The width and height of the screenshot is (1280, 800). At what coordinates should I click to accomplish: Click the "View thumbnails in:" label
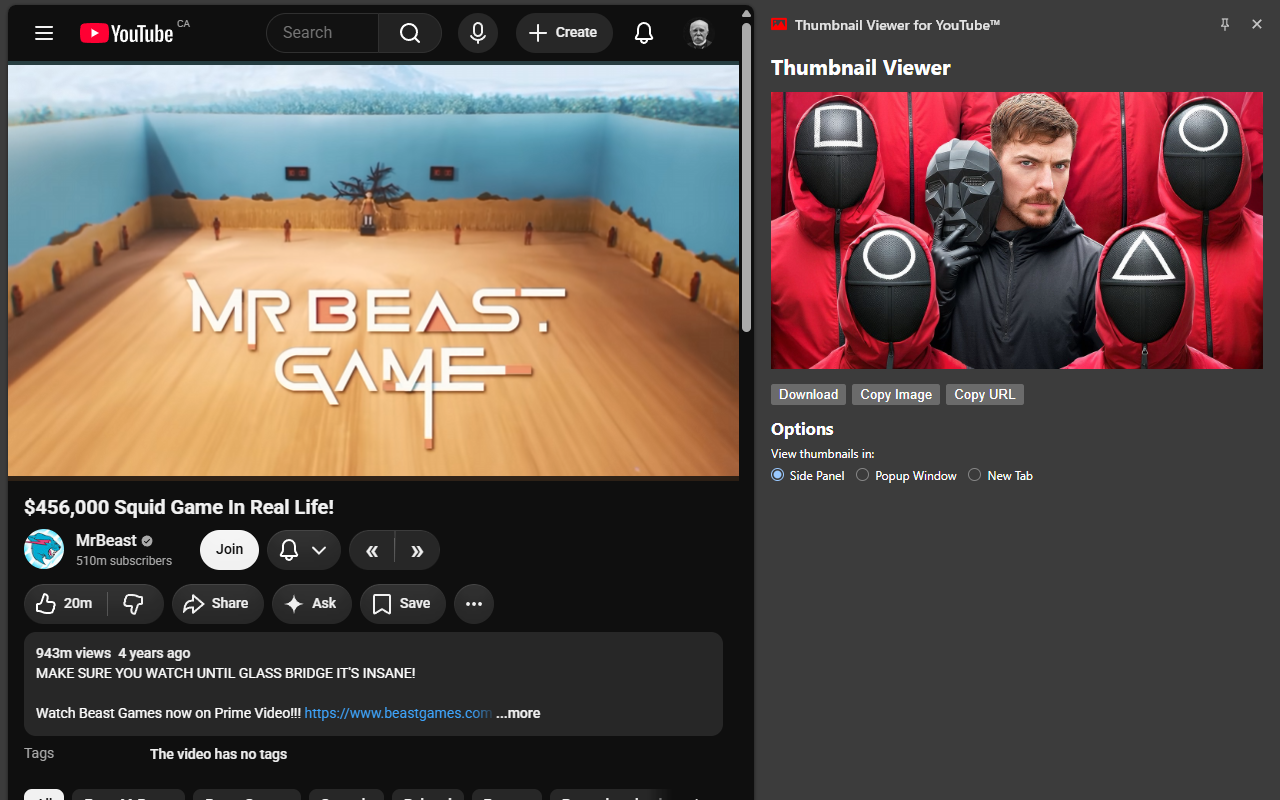tap(823, 454)
